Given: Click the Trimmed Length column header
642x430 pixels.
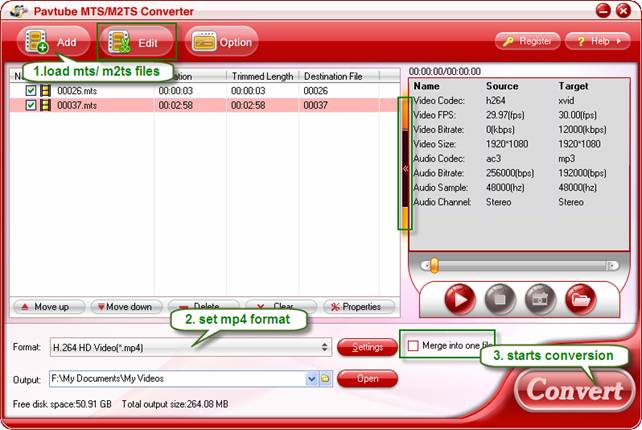Looking at the screenshot, I should [262, 76].
